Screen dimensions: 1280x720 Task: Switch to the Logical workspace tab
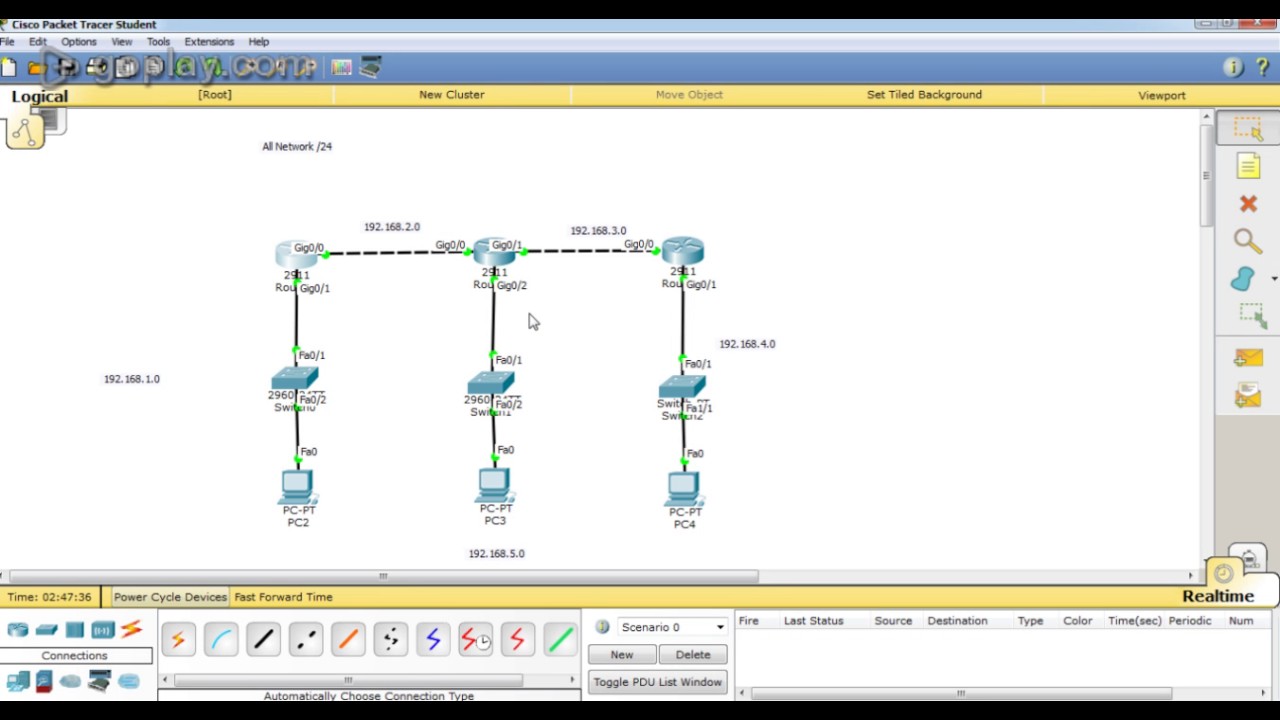click(x=40, y=96)
